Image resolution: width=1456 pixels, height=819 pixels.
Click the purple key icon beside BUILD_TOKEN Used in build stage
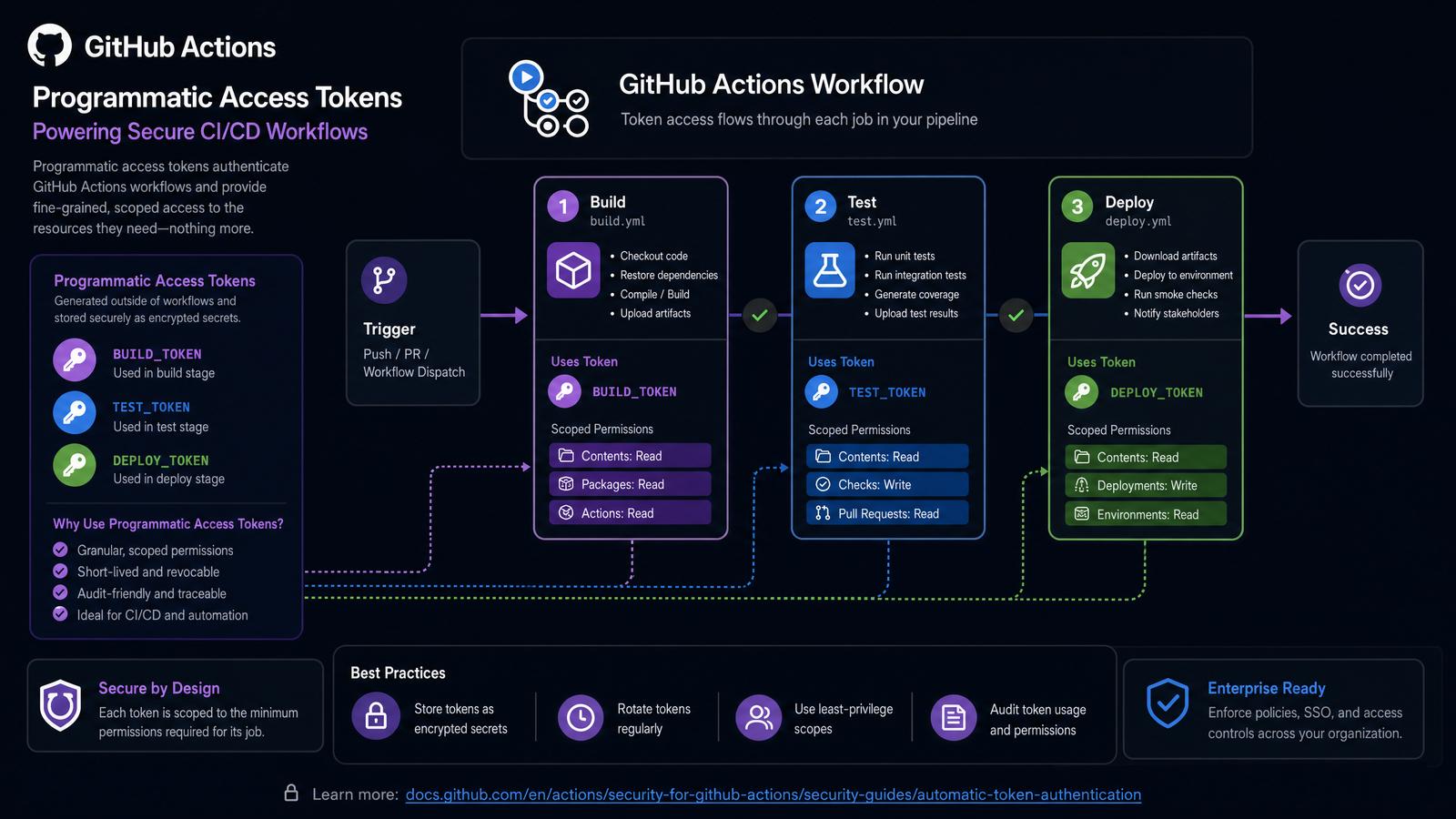[x=75, y=360]
